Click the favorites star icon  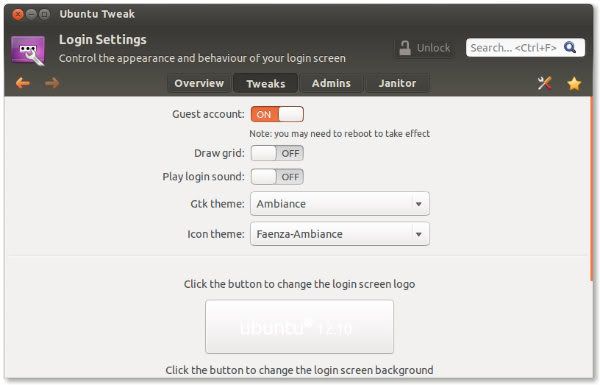pyautogui.click(x=574, y=83)
